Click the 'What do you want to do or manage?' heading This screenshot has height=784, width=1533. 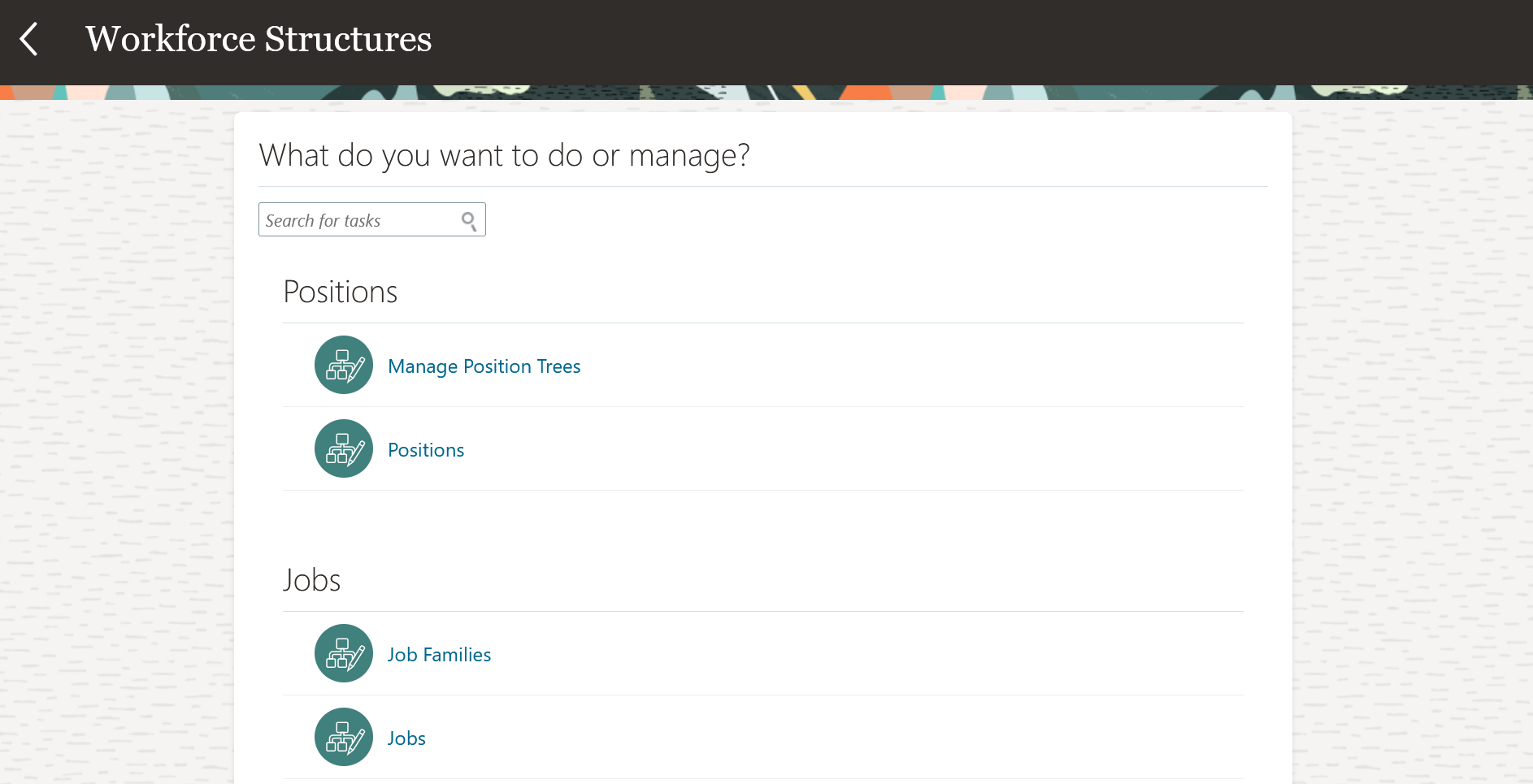tap(504, 155)
